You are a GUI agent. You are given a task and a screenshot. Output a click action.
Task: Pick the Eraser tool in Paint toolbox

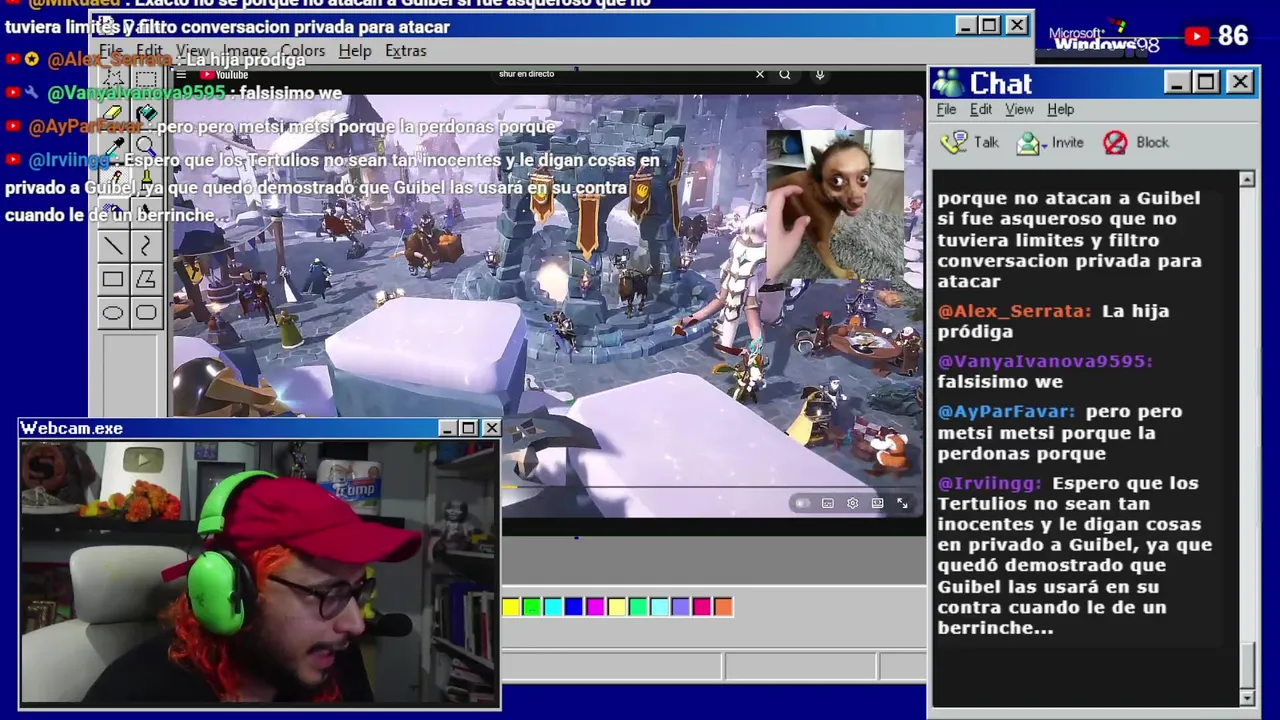point(113,113)
